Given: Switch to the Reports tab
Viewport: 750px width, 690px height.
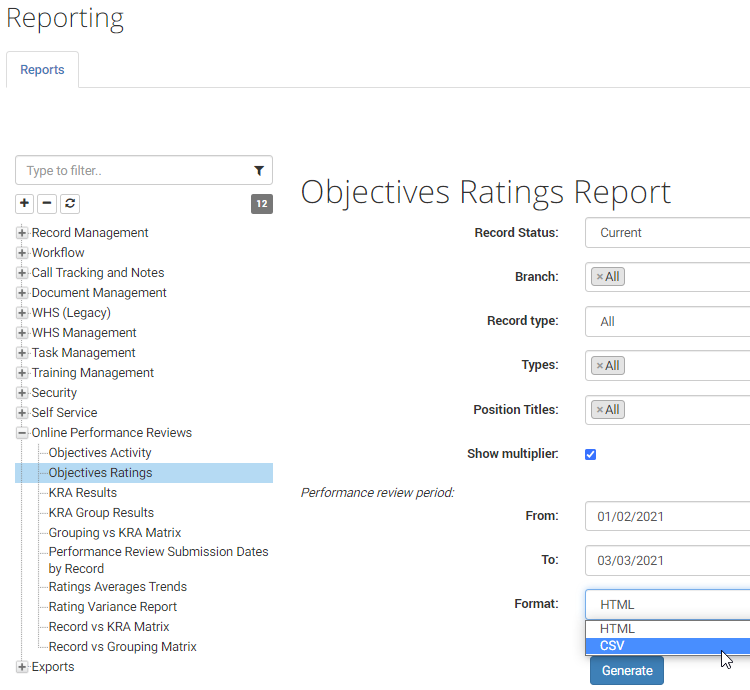Looking at the screenshot, I should (x=42, y=70).
